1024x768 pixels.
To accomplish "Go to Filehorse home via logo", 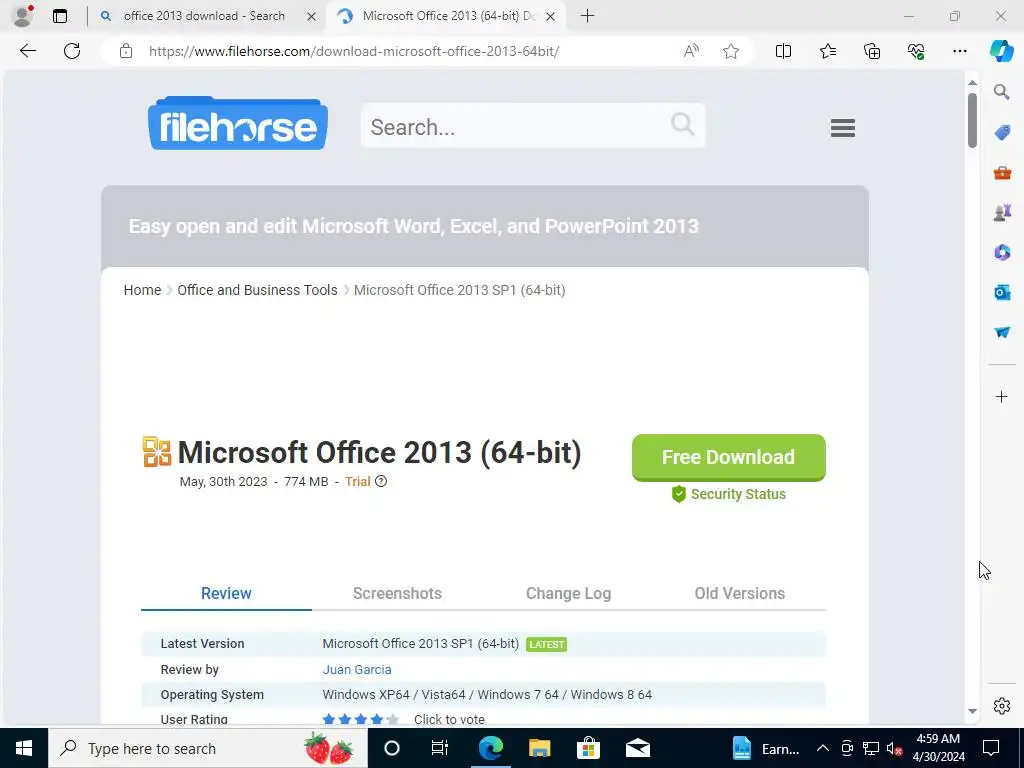I will pyautogui.click(x=238, y=123).
